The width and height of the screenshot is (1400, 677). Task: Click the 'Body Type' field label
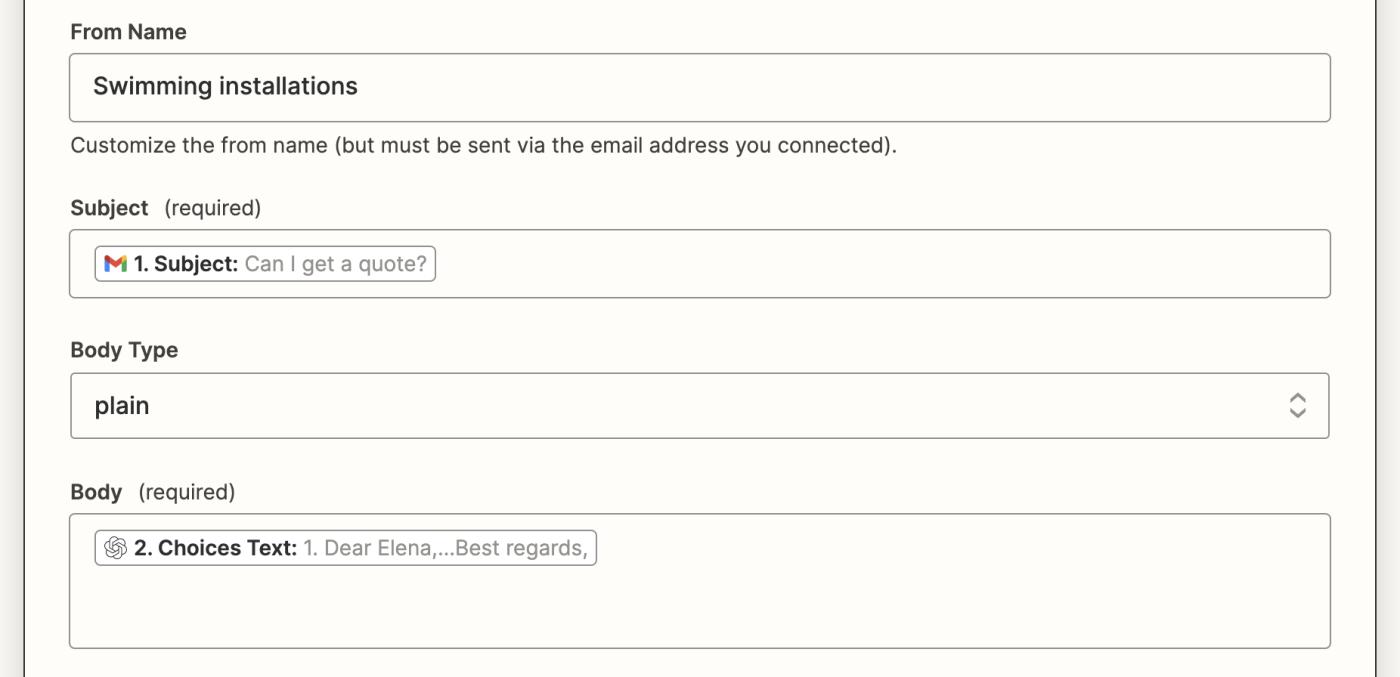pyautogui.click(x=124, y=350)
